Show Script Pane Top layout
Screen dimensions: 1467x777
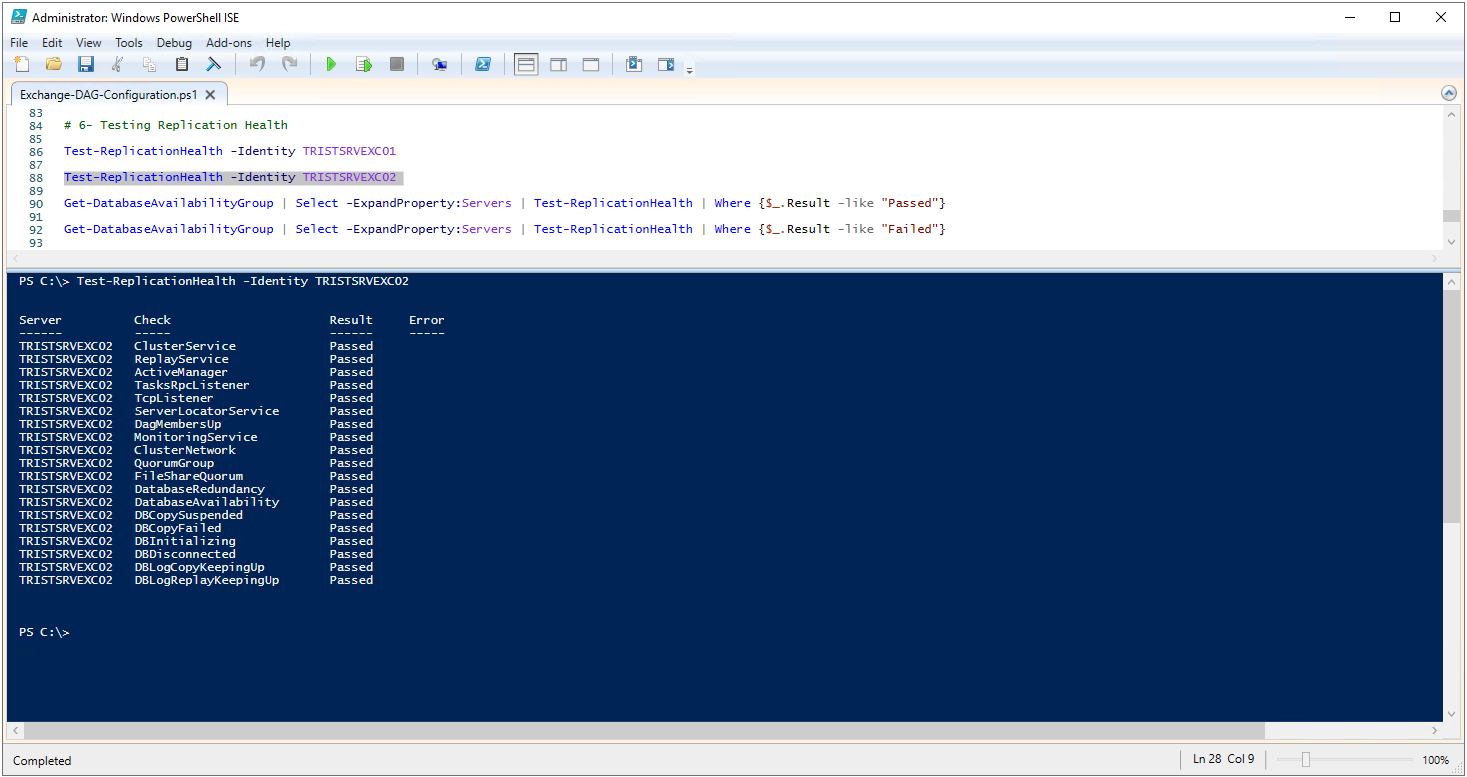[x=526, y=64]
